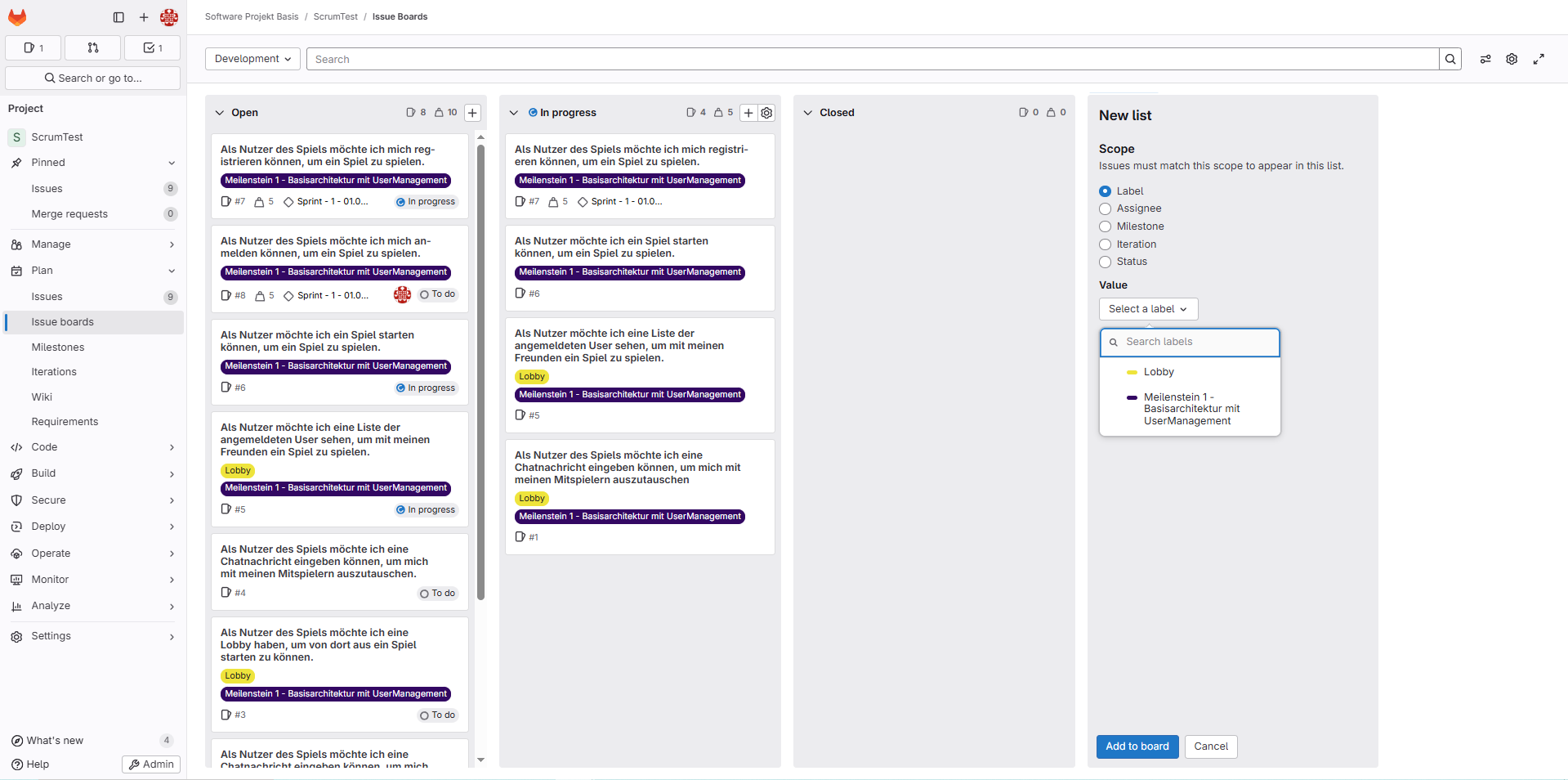Select the Status scope radio button
This screenshot has width=1568, height=780.
point(1106,262)
